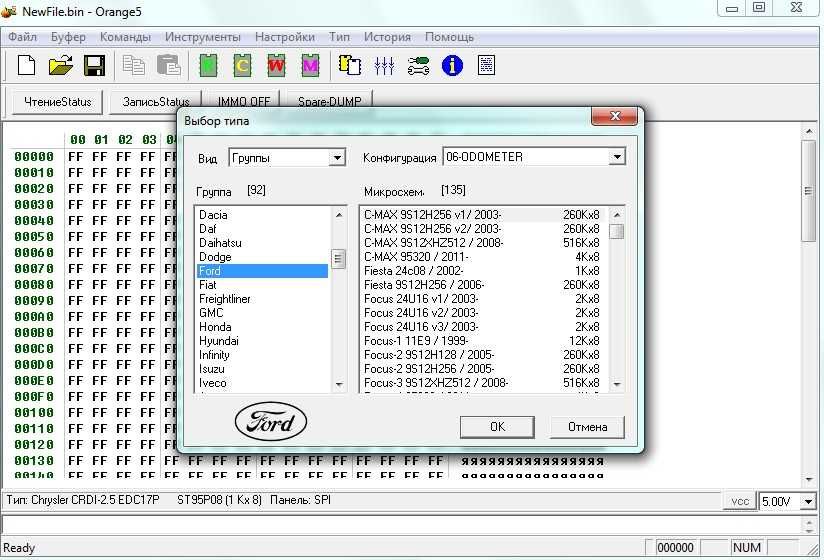Select Focus 24U16 v2/ 2003- chip
This screenshot has width=824, height=560.
(482, 313)
